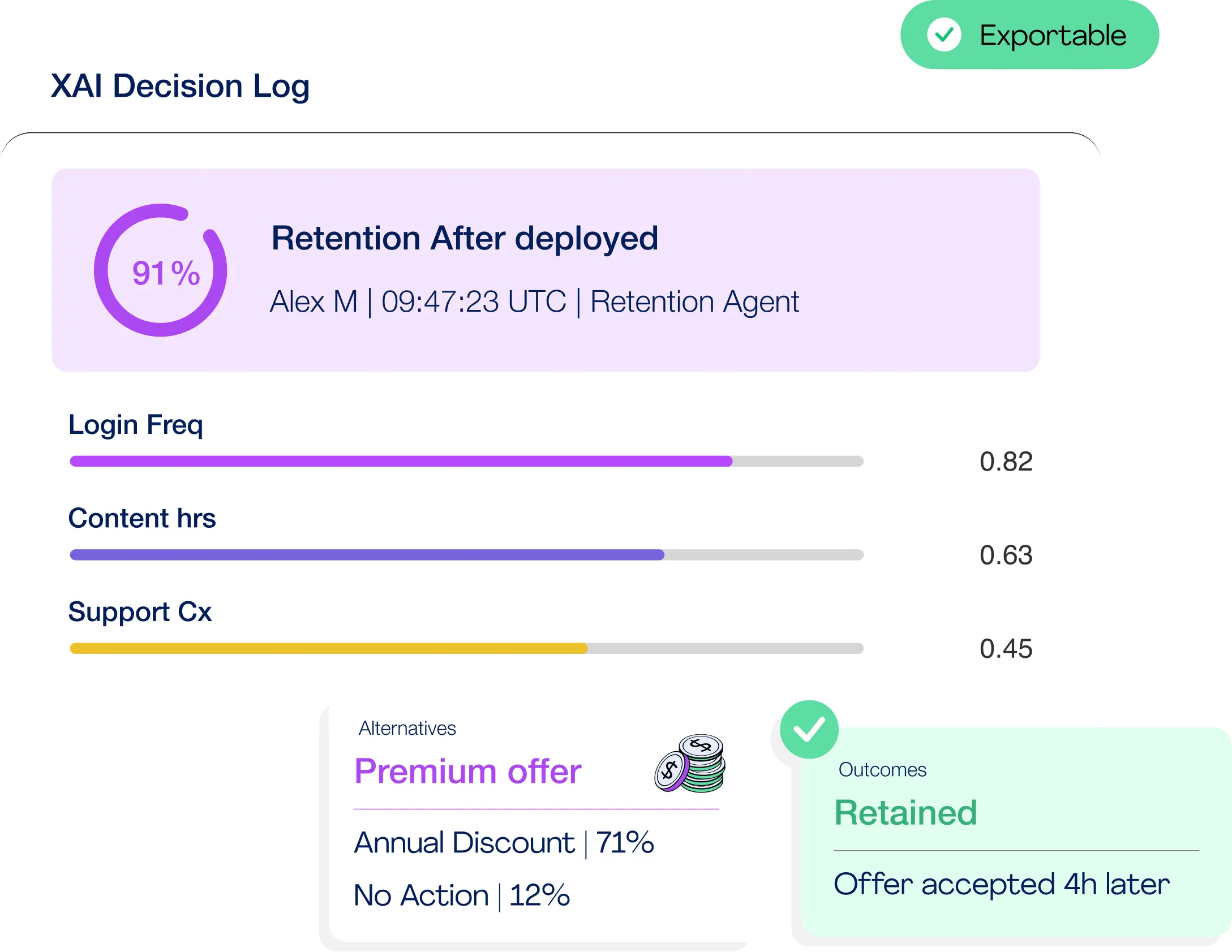The image size is (1232, 952).
Task: Click the Login Freq progress bar
Action: tap(466, 461)
